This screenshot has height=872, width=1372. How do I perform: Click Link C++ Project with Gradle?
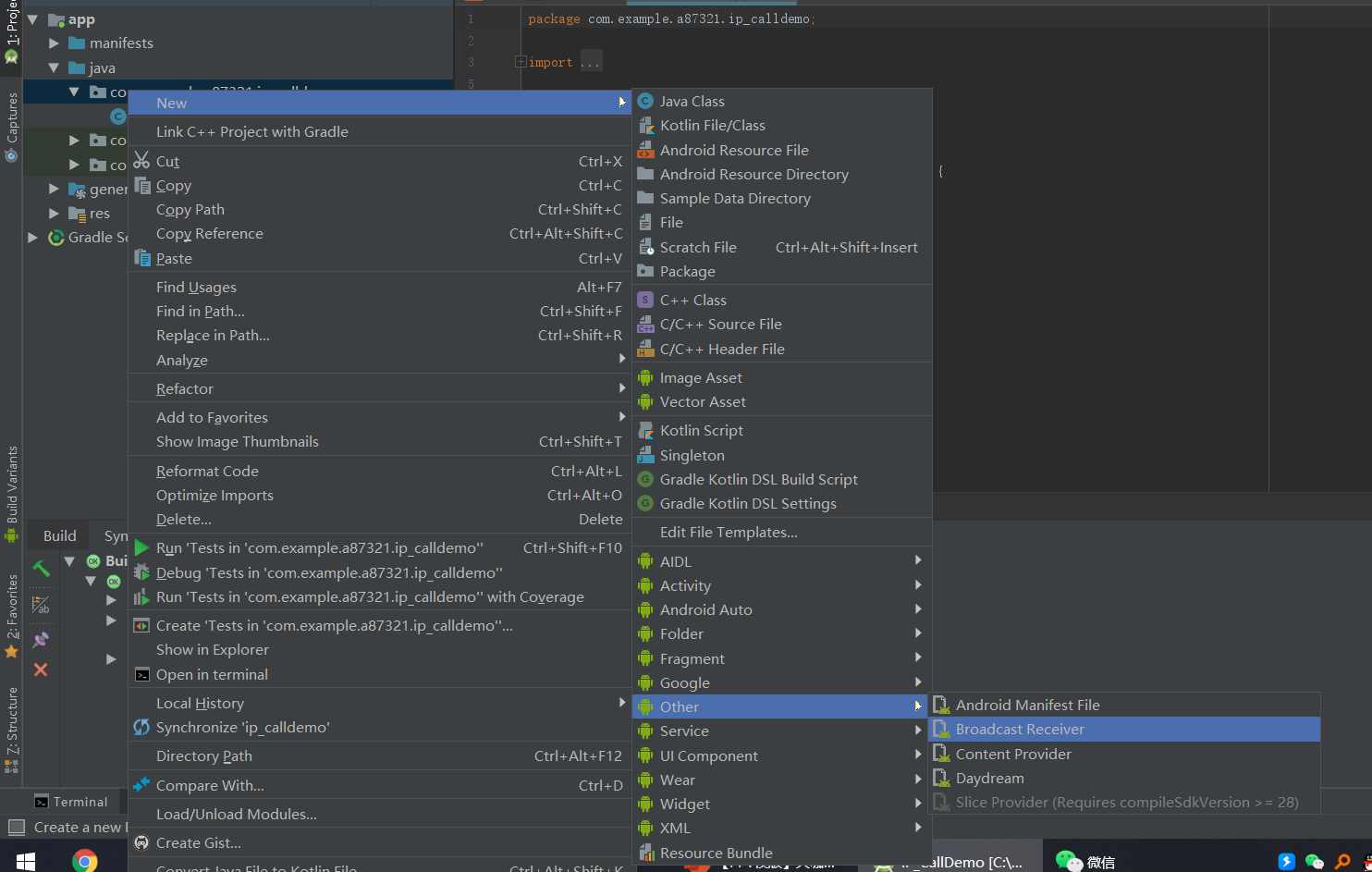coord(252,131)
